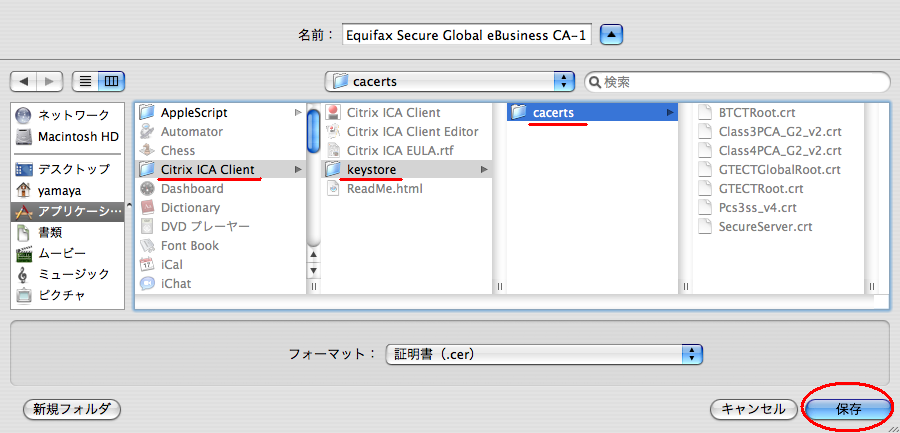Select Pictures (ピクチャ) in sidebar

click(x=67, y=295)
